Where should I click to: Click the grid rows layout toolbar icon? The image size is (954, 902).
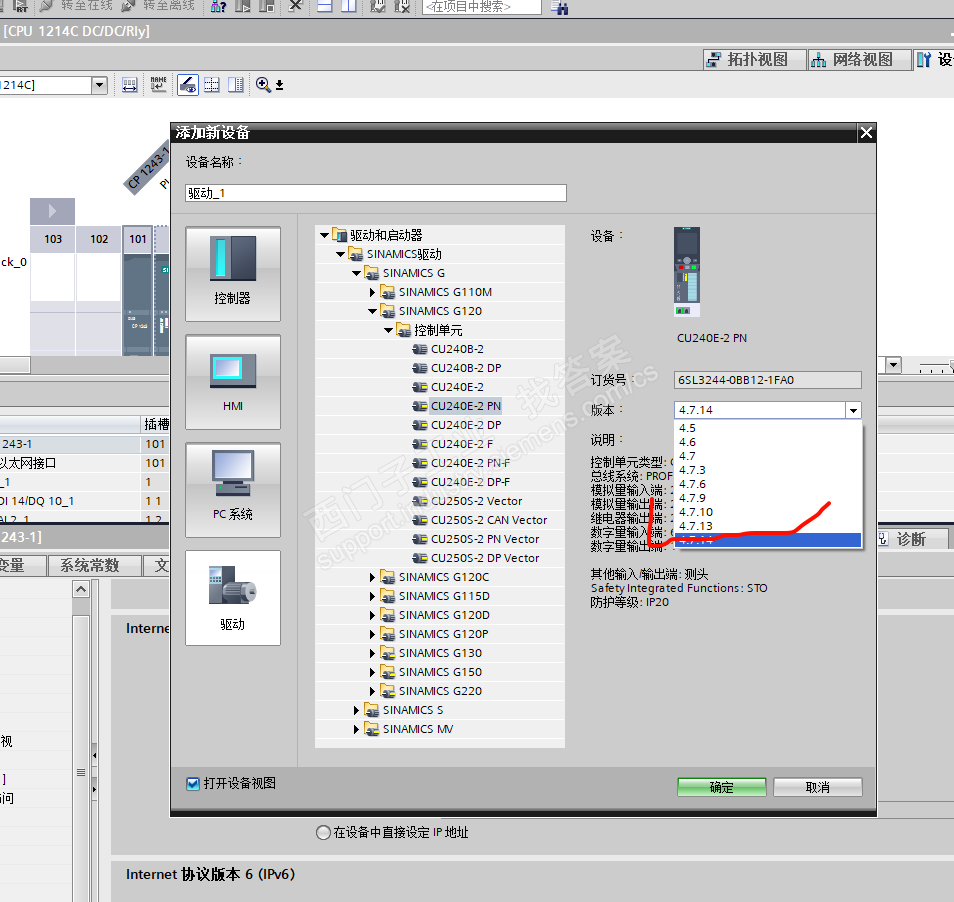click(x=212, y=85)
